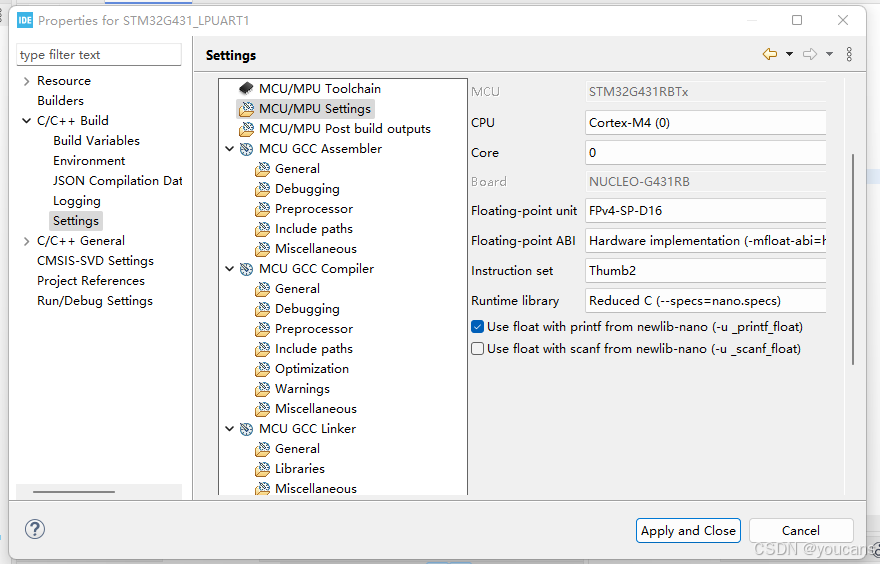The height and width of the screenshot is (564, 880).
Task: Select JSON Compilation Database page
Action: [117, 181]
